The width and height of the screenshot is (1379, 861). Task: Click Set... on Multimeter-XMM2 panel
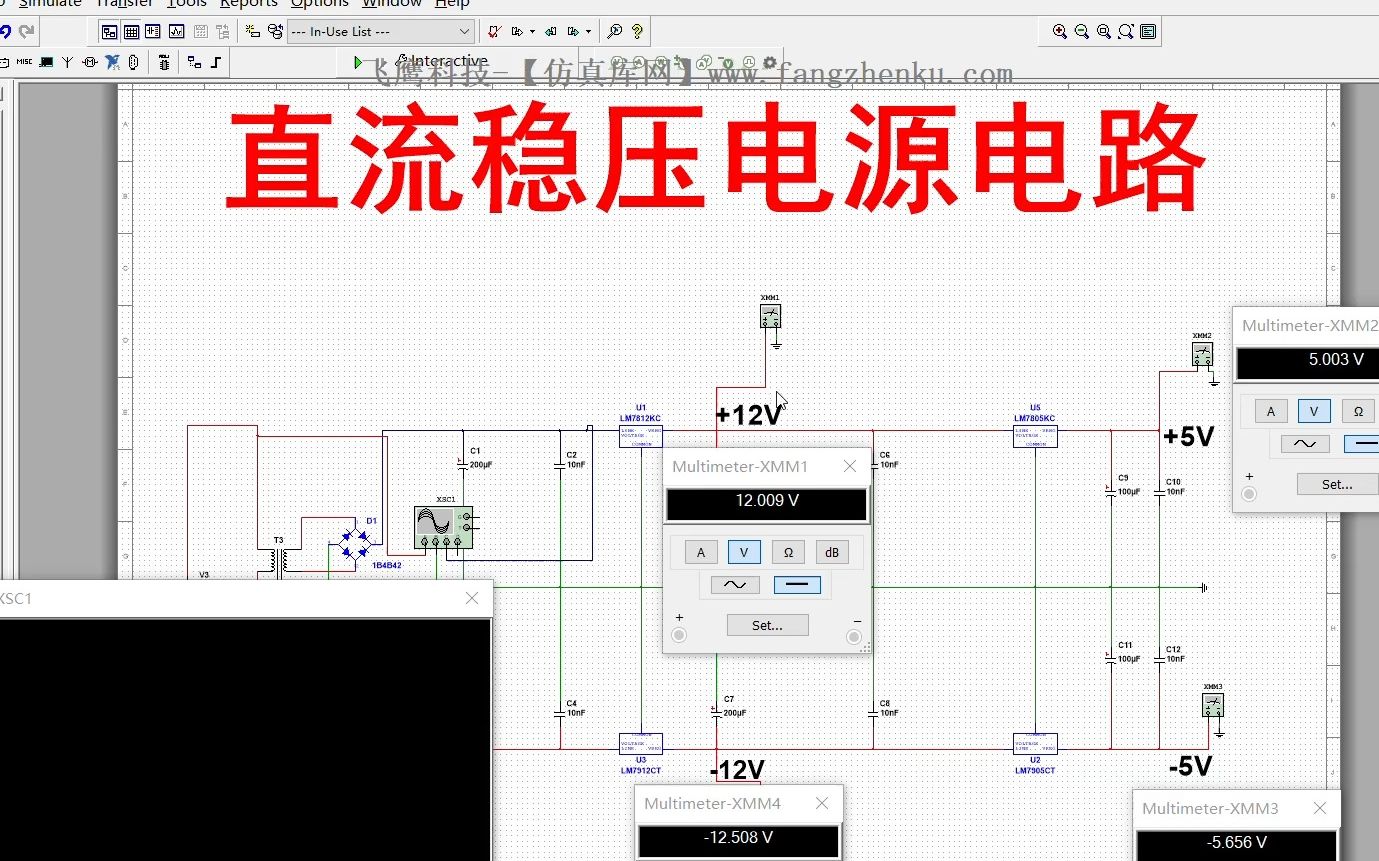tap(1337, 483)
